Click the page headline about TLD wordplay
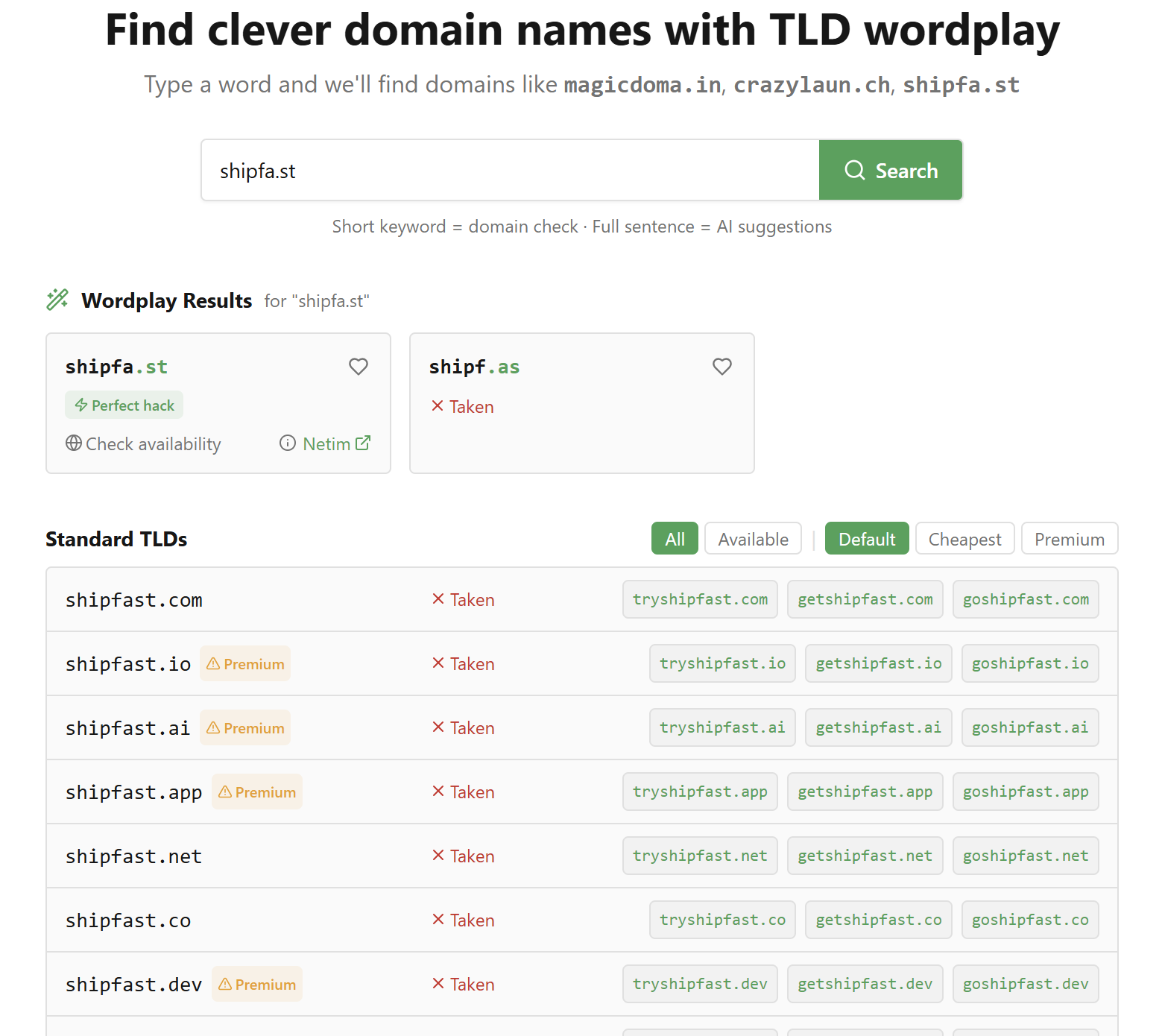Image resolution: width=1162 pixels, height=1036 pixels. [582, 30]
